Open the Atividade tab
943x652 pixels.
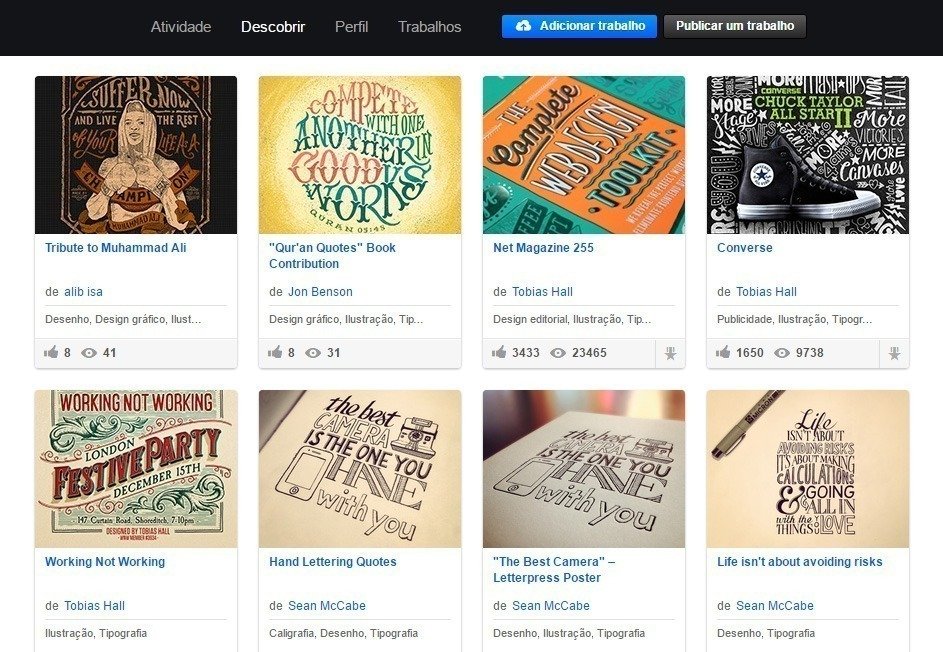180,26
